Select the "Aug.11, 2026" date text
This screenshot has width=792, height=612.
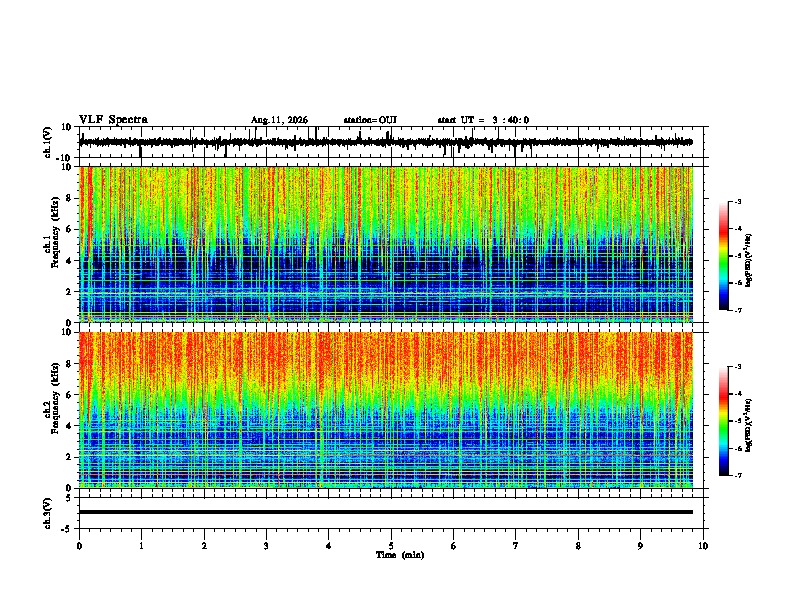[x=279, y=120]
